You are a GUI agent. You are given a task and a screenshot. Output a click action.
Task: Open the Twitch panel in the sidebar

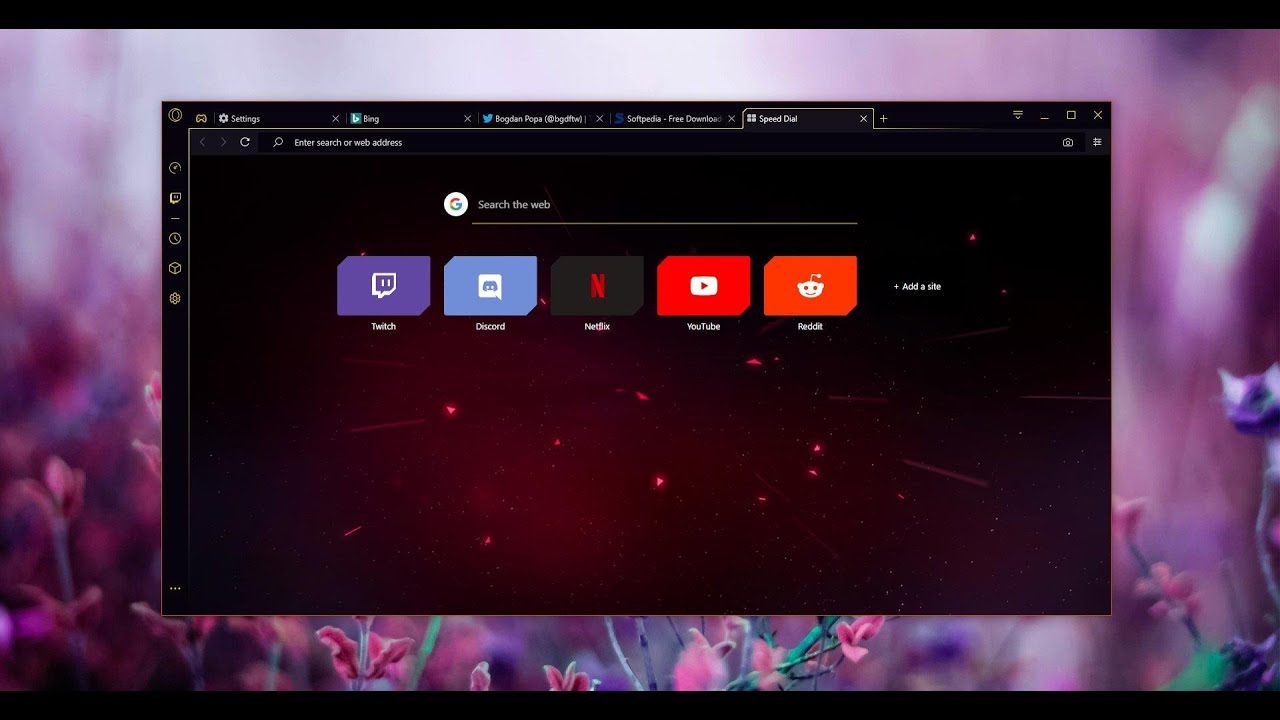[175, 198]
